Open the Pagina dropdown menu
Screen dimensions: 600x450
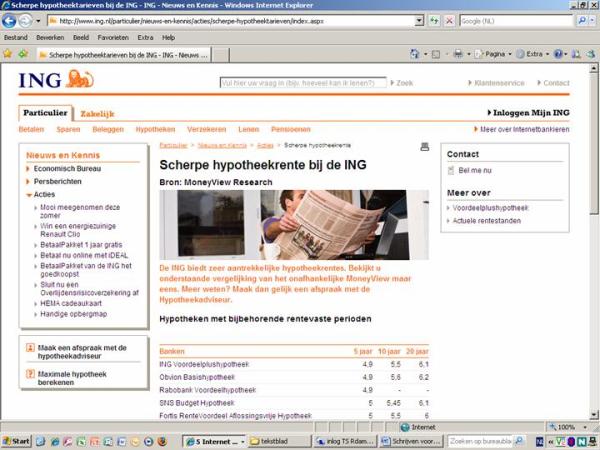[x=494, y=54]
